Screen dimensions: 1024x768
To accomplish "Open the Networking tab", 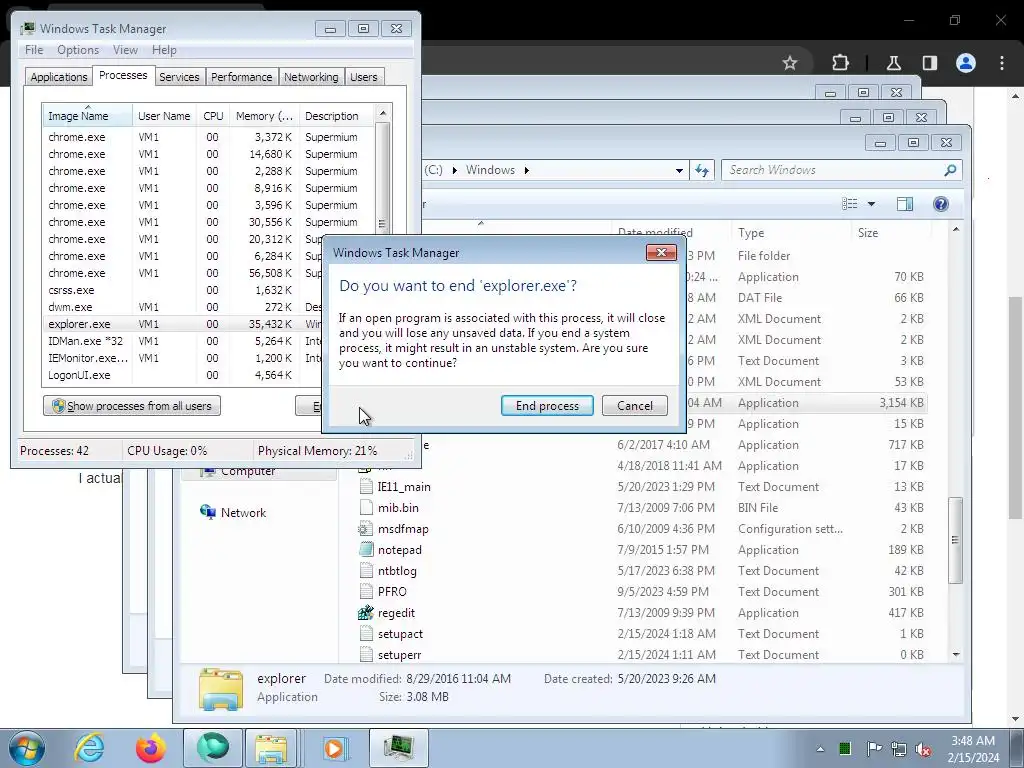I will (311, 77).
